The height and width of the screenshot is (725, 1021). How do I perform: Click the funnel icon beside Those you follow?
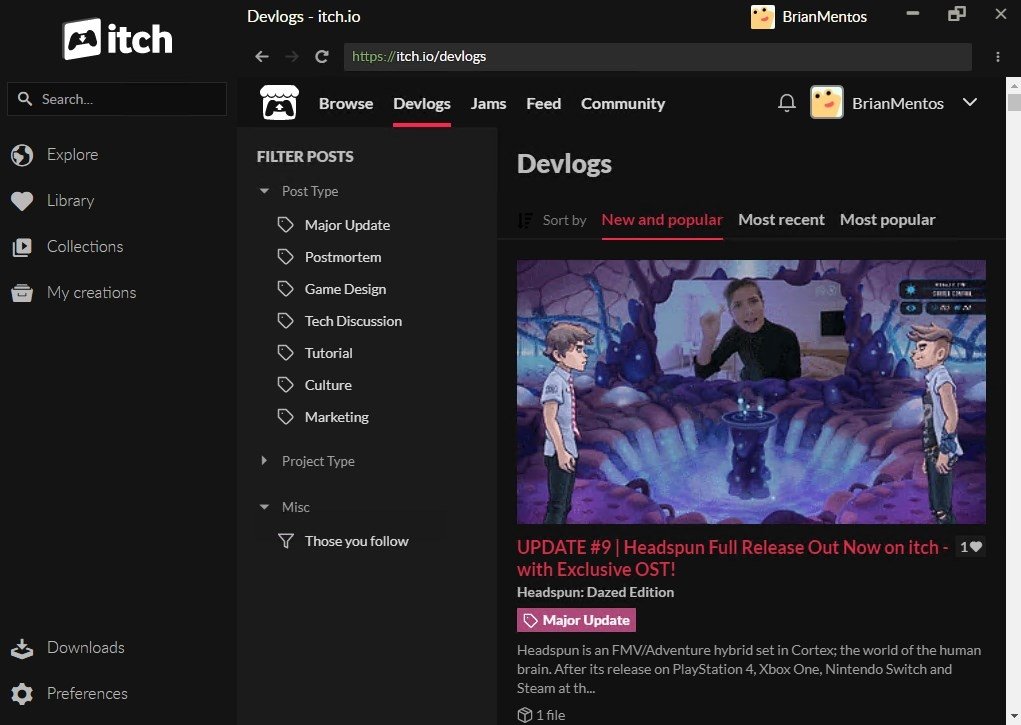click(285, 541)
